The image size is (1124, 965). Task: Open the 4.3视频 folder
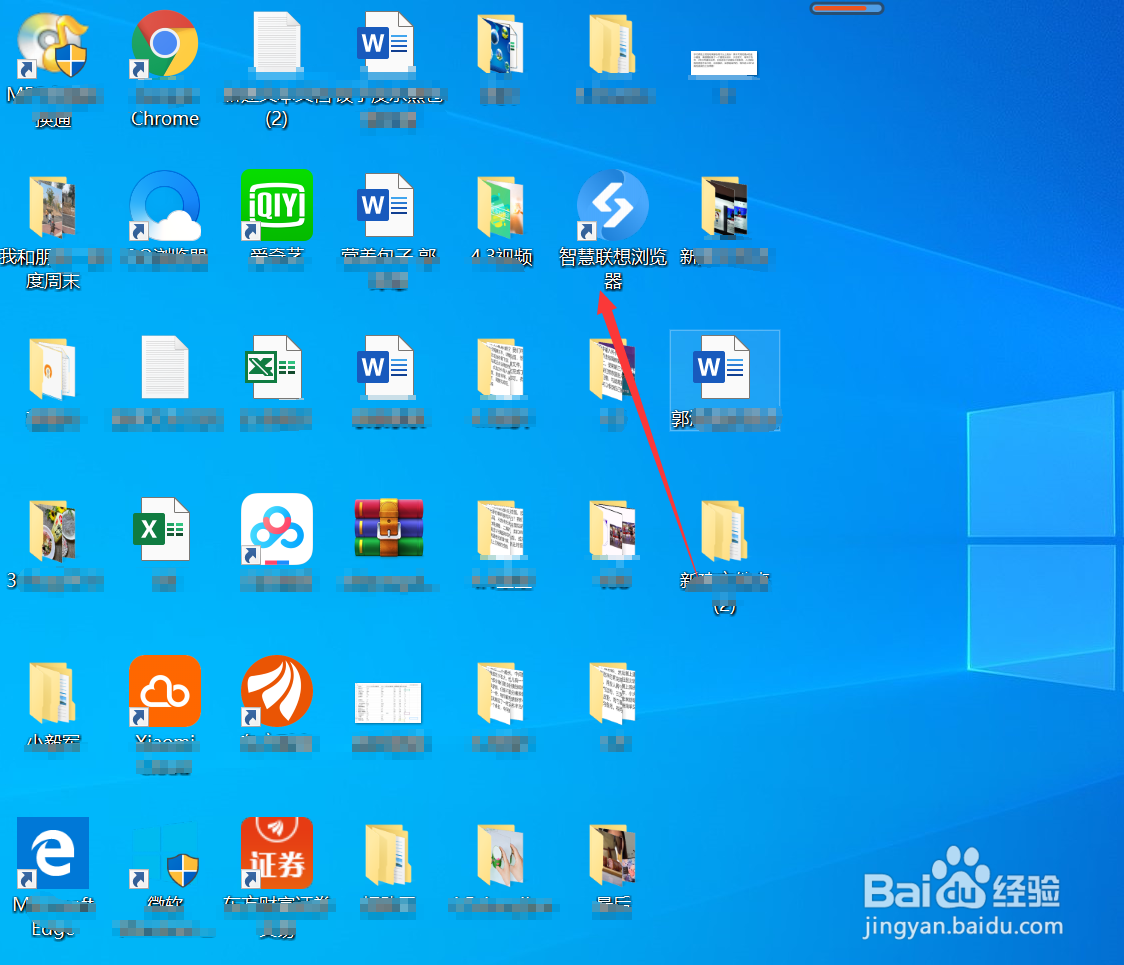(500, 207)
